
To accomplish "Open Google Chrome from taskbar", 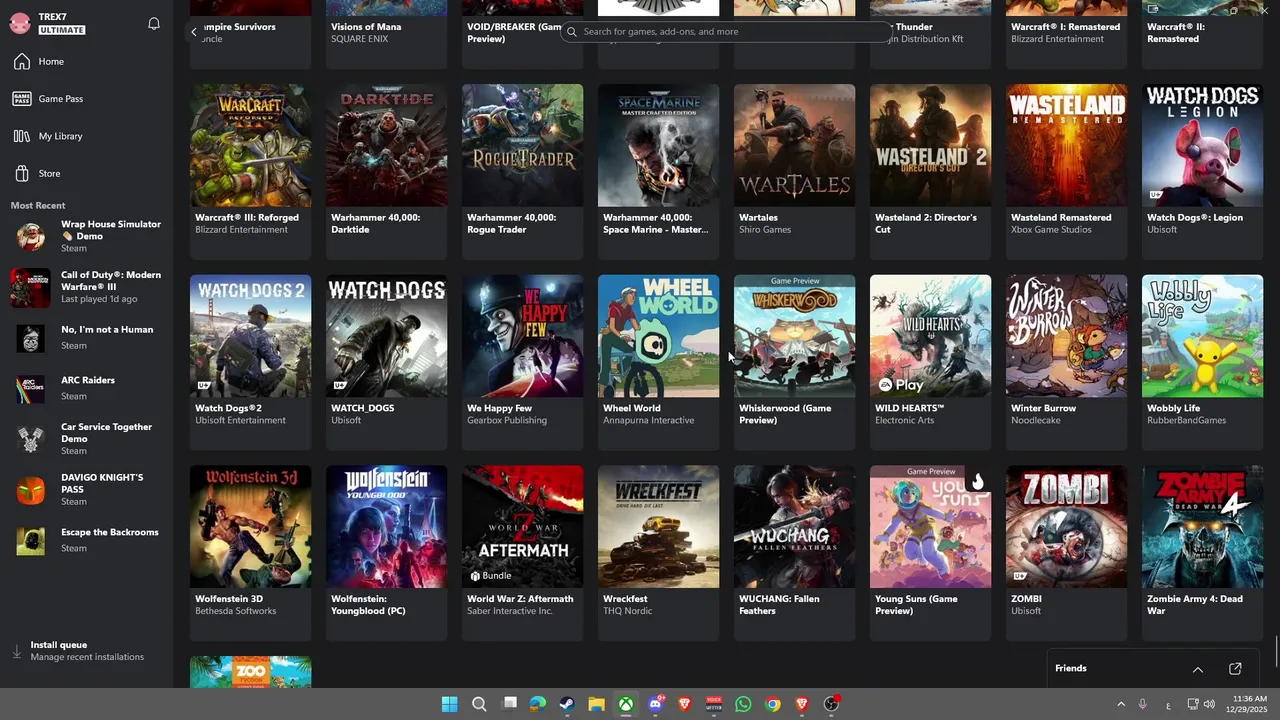I will tap(772, 704).
